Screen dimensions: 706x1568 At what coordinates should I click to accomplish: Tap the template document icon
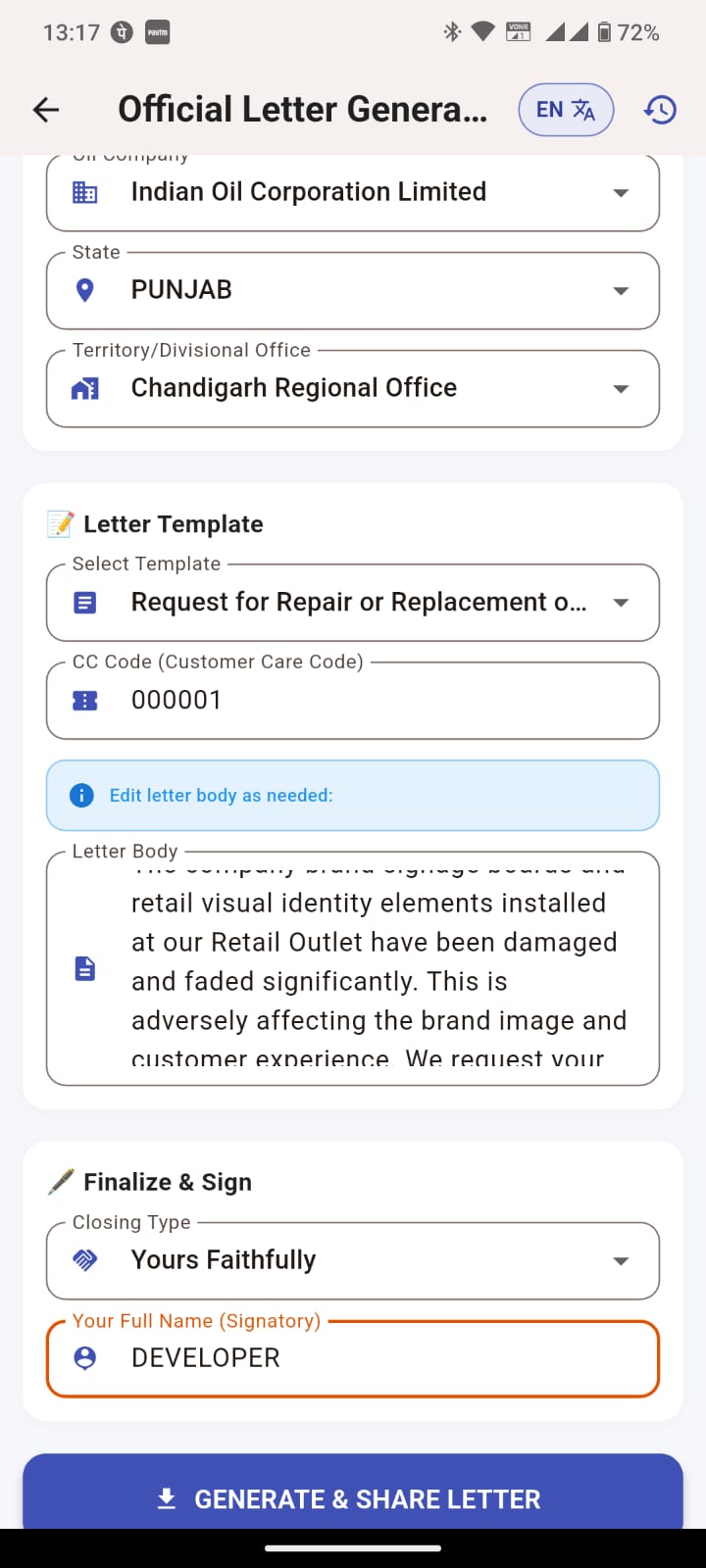point(85,603)
